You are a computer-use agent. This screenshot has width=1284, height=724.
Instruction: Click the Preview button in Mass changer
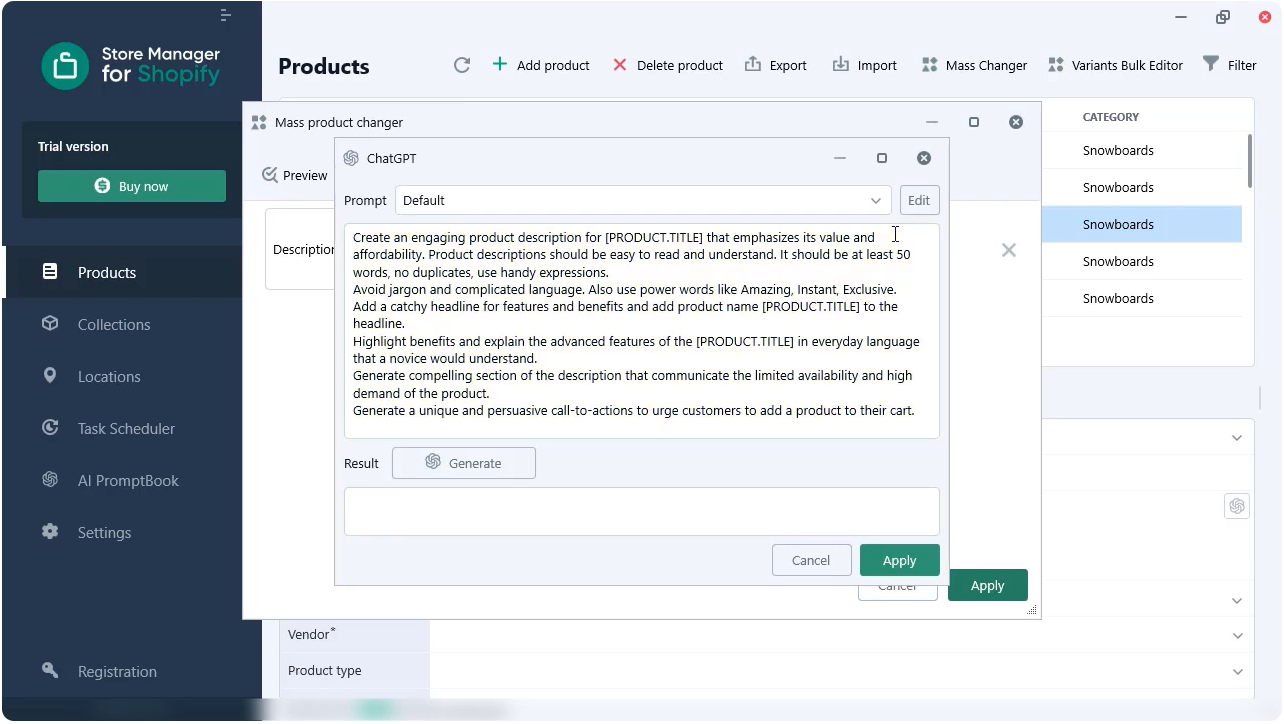(x=295, y=175)
